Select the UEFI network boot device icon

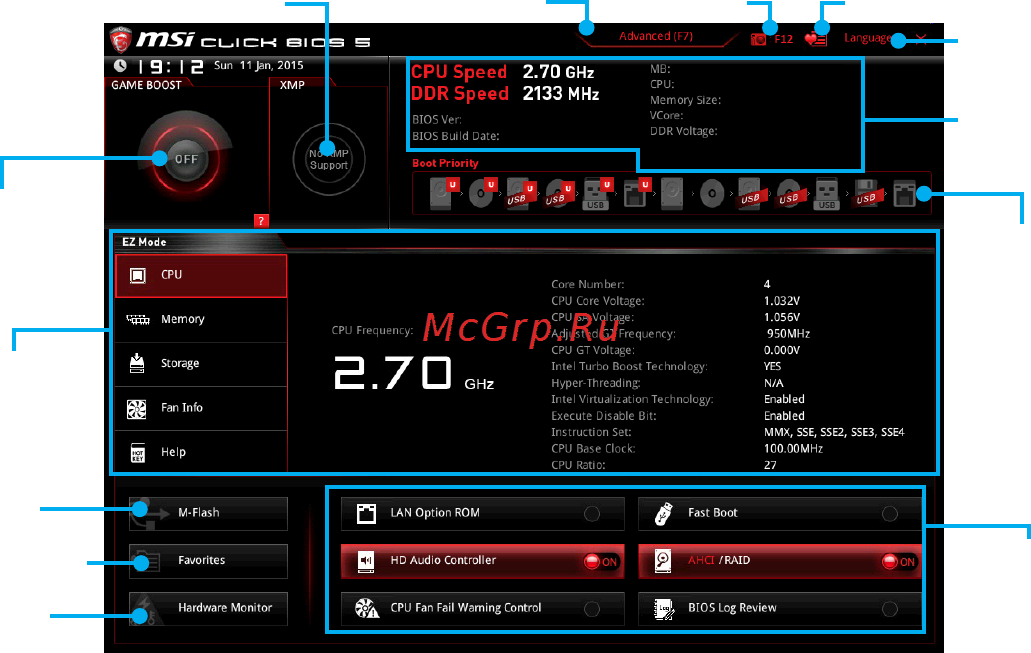[x=636, y=194]
